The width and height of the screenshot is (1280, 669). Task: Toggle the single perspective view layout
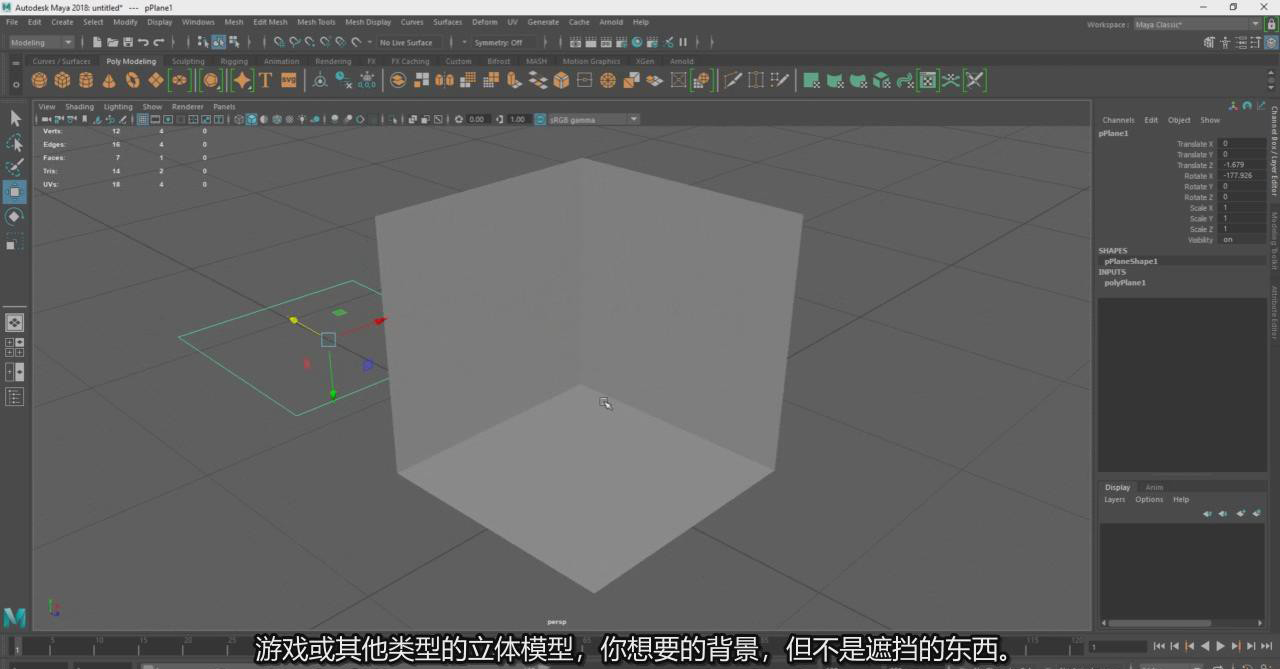click(15, 322)
